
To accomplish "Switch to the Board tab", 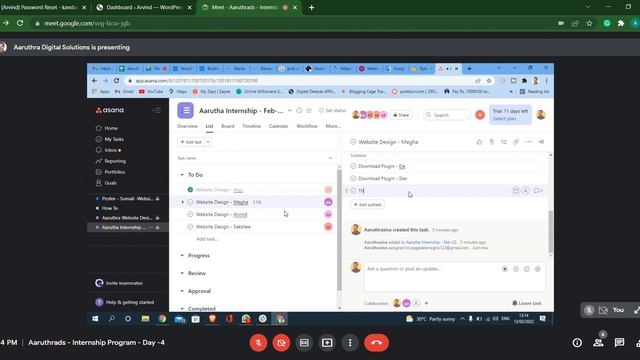I will click(228, 126).
